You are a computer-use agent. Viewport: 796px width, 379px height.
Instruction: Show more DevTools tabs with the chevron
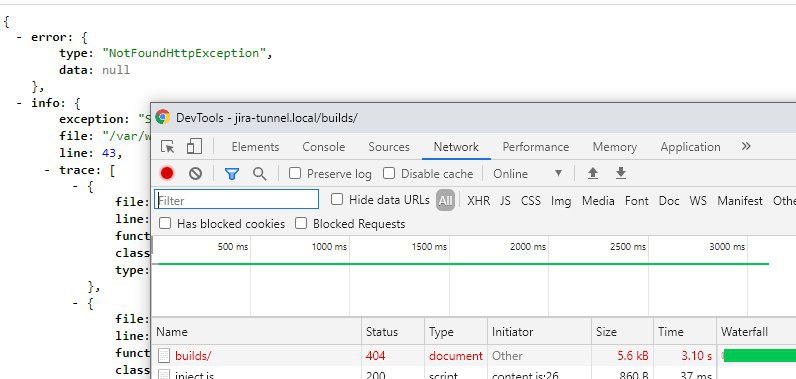(x=746, y=146)
